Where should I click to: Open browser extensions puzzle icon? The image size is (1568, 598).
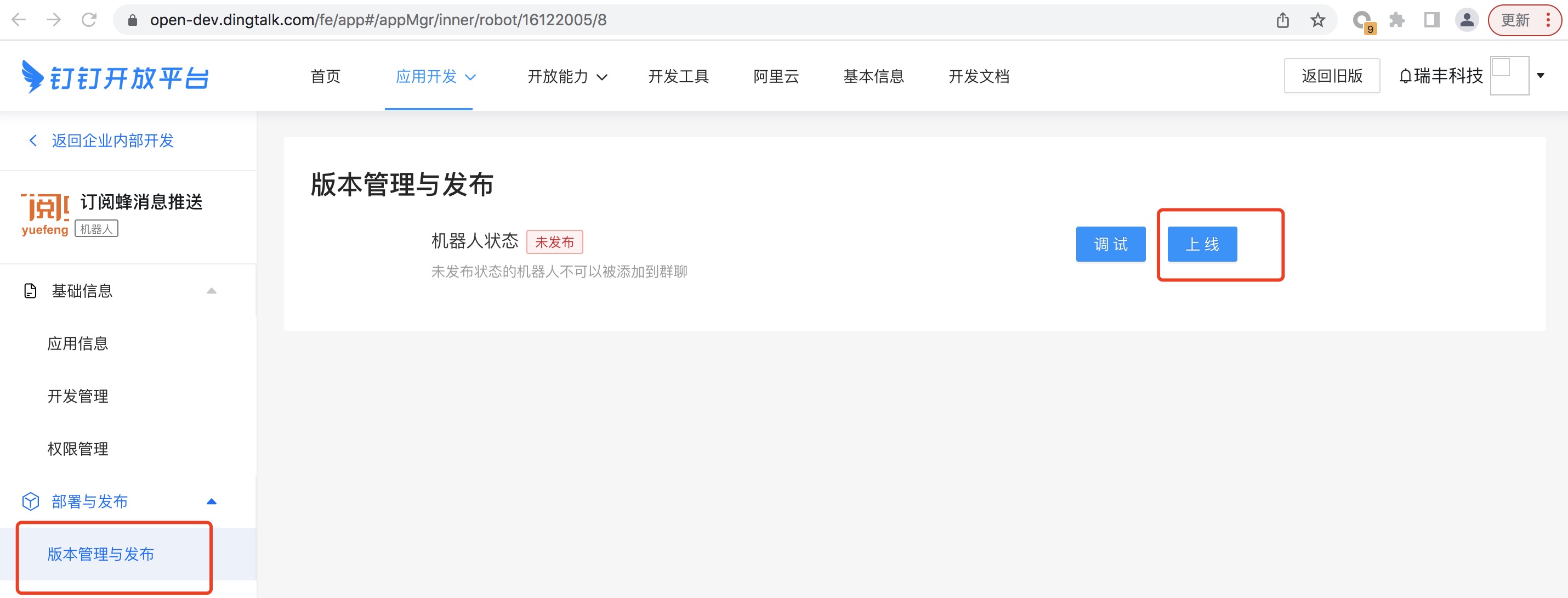click(1397, 20)
